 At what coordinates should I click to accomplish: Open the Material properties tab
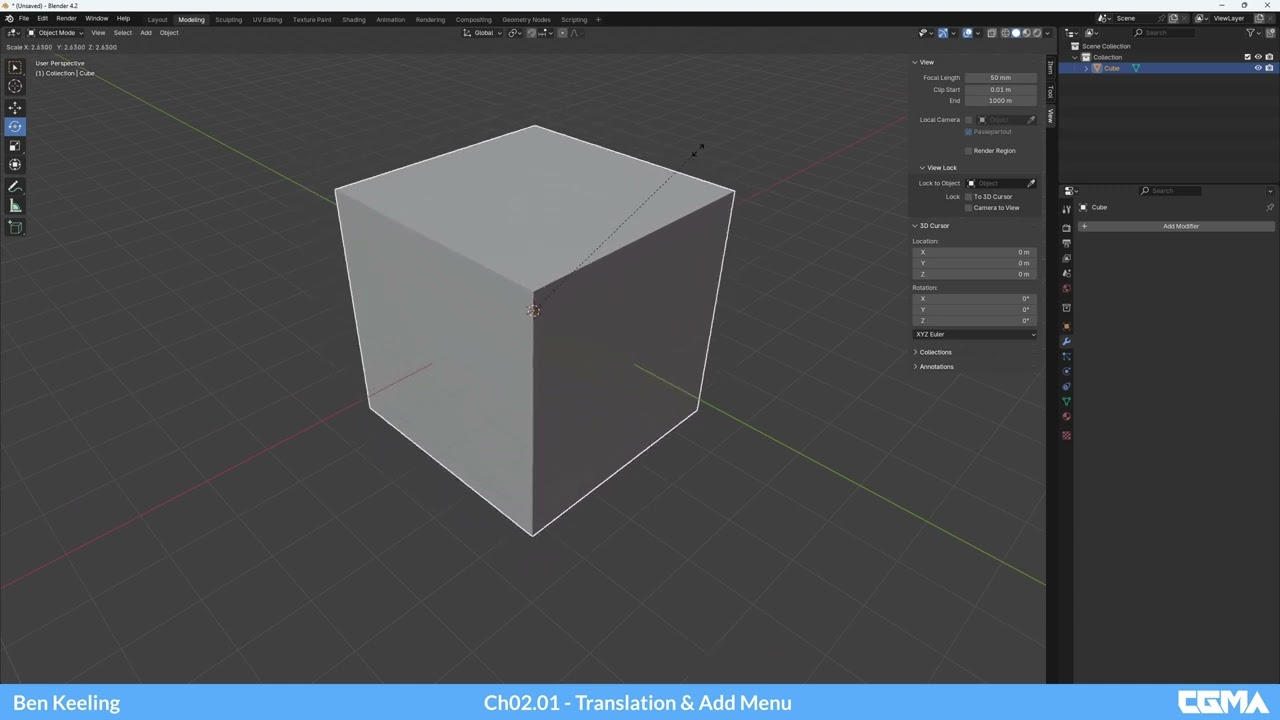coord(1066,417)
